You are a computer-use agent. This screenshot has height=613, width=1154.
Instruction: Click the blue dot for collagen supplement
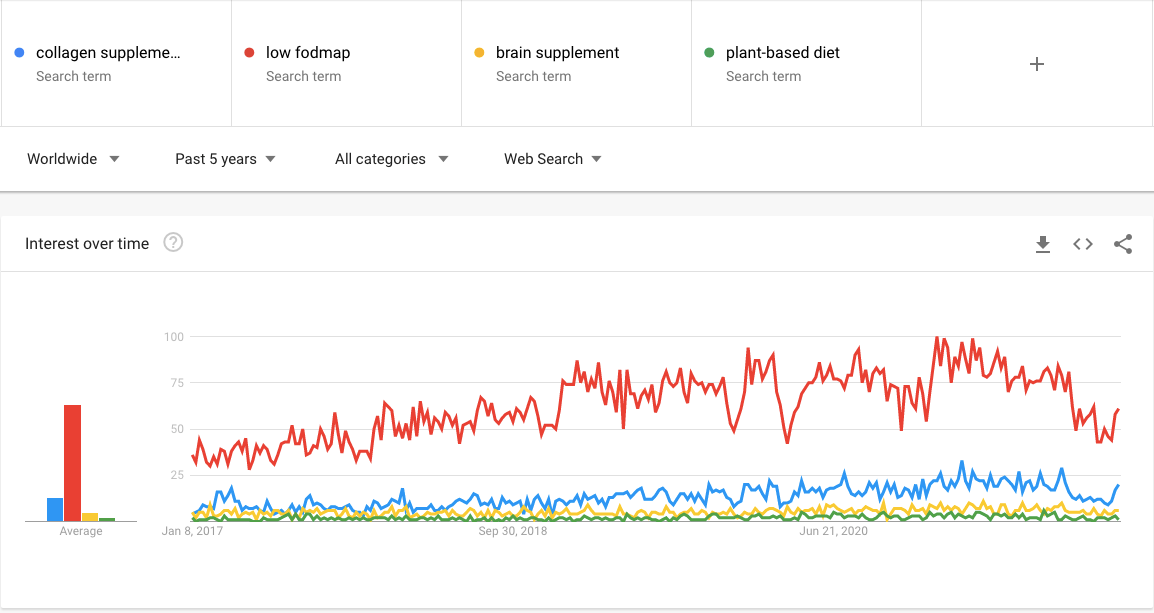tap(20, 53)
